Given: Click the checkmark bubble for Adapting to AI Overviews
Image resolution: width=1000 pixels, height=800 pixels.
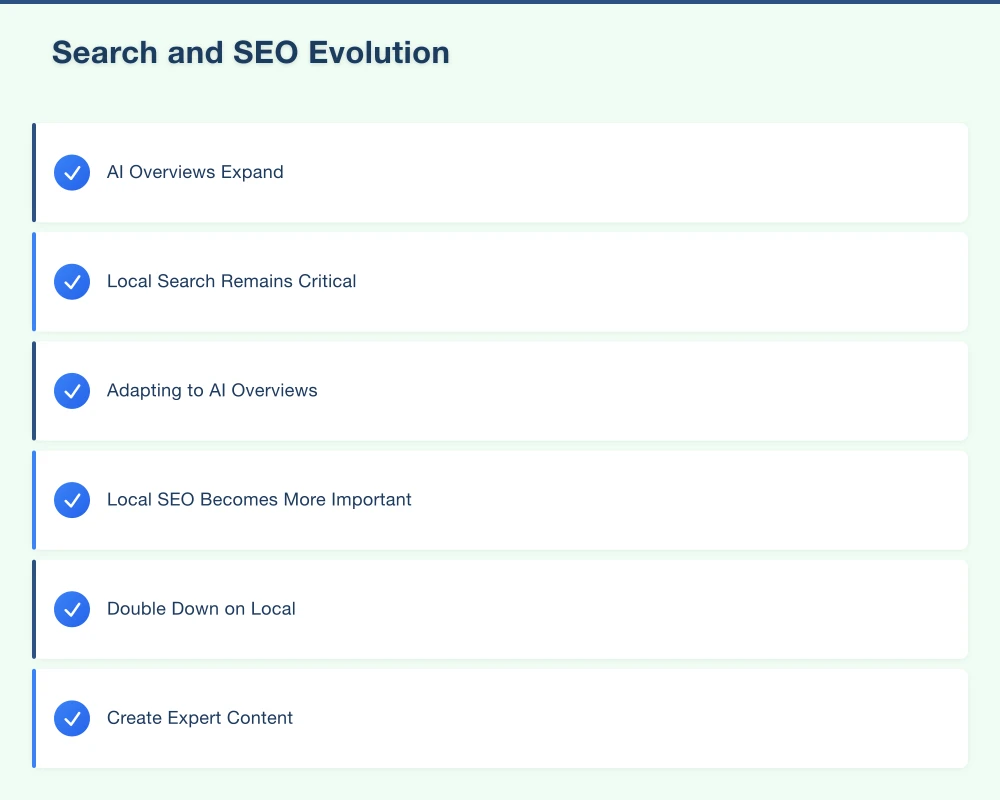Looking at the screenshot, I should 71,390.
